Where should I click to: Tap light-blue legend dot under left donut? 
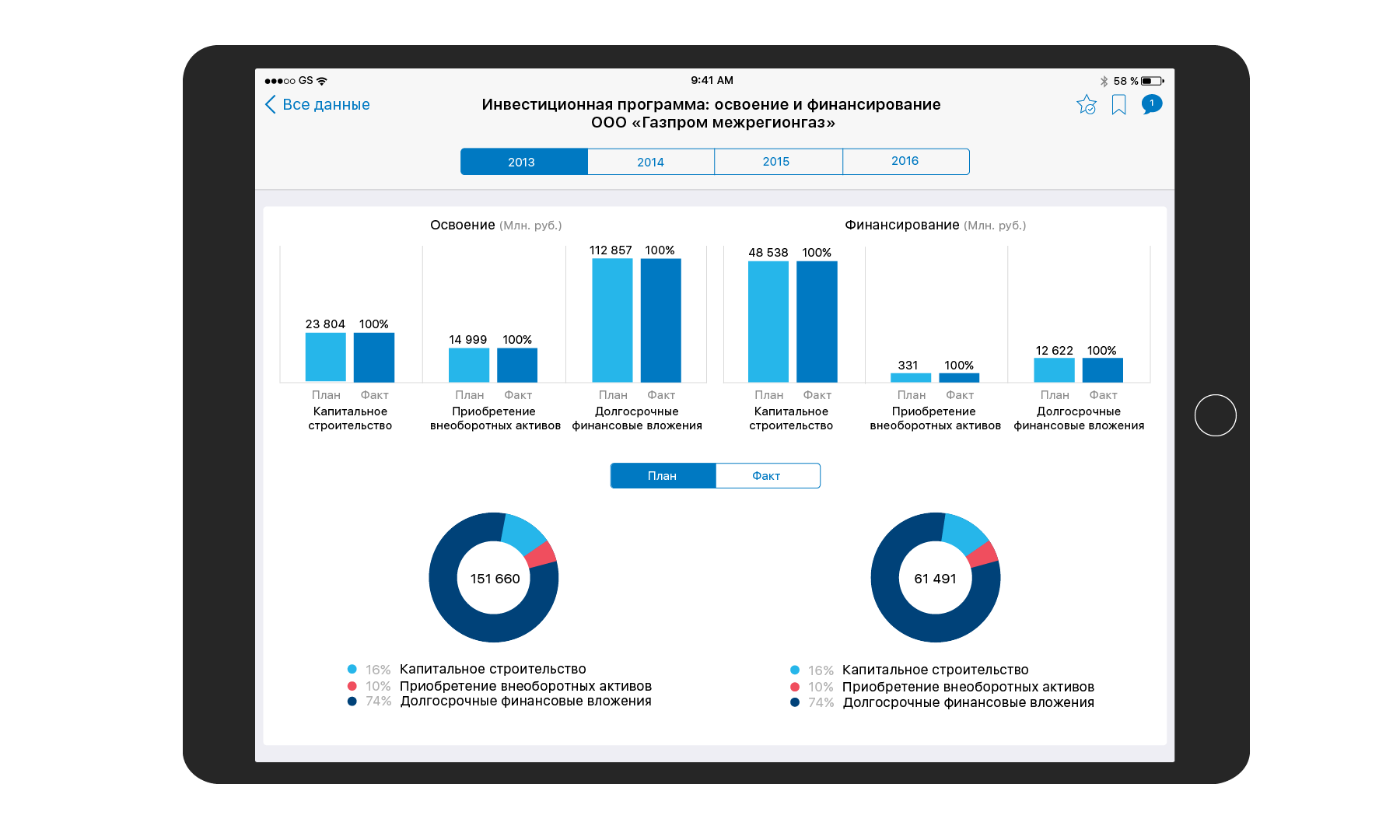pos(352,669)
